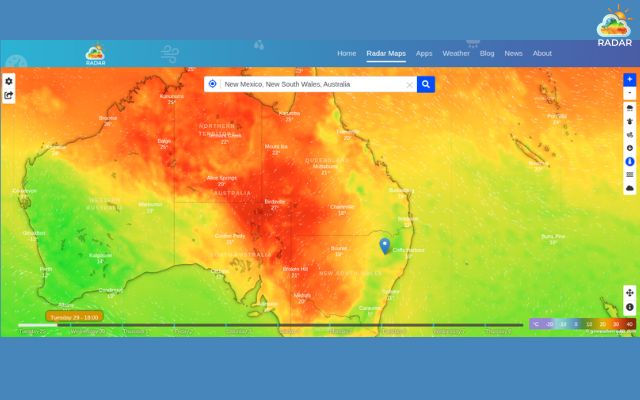Click the Coober Pedy city label
Screen dimensions: 640x400
tap(230, 236)
